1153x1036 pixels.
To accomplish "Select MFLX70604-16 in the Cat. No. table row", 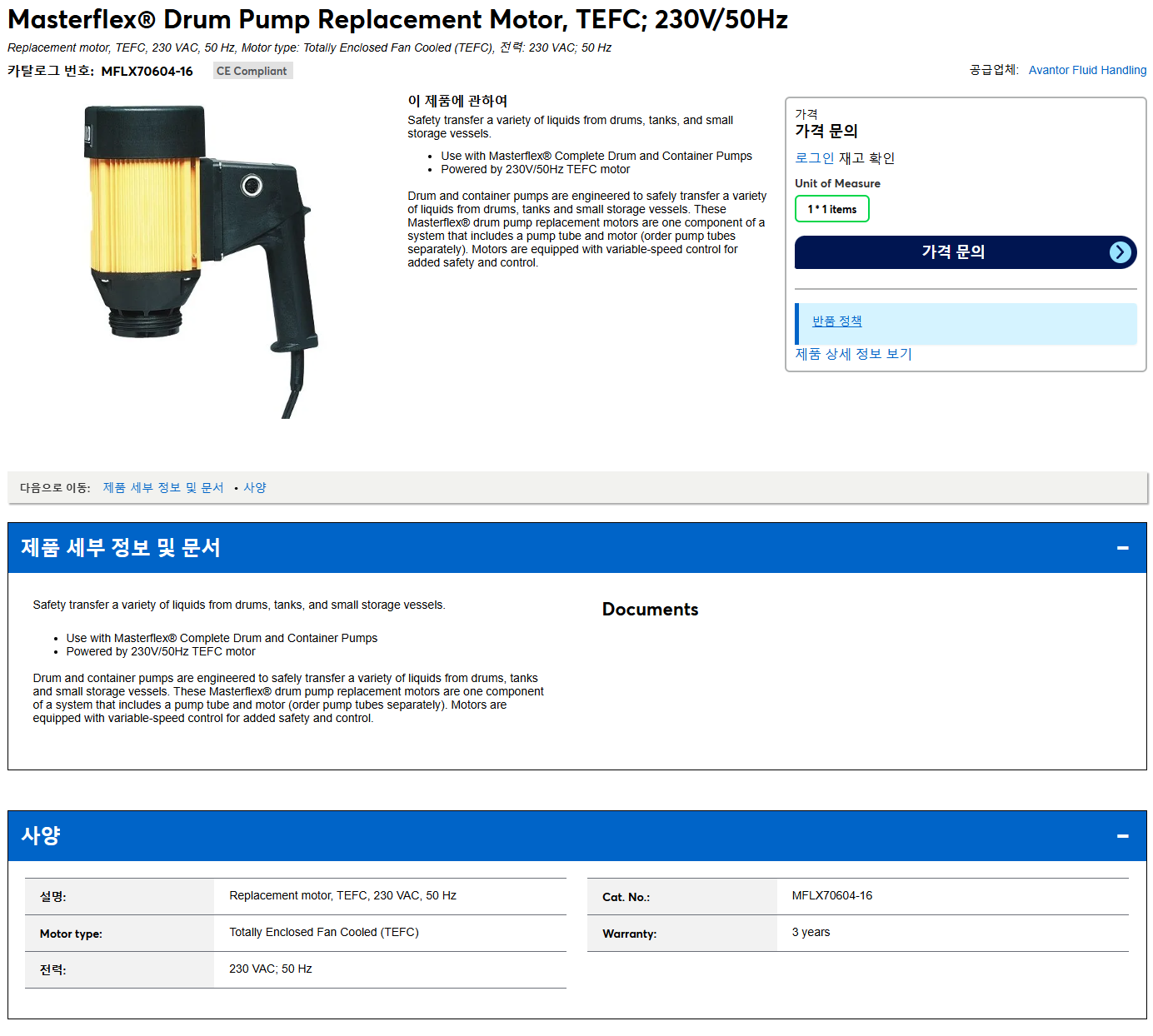I will [831, 896].
